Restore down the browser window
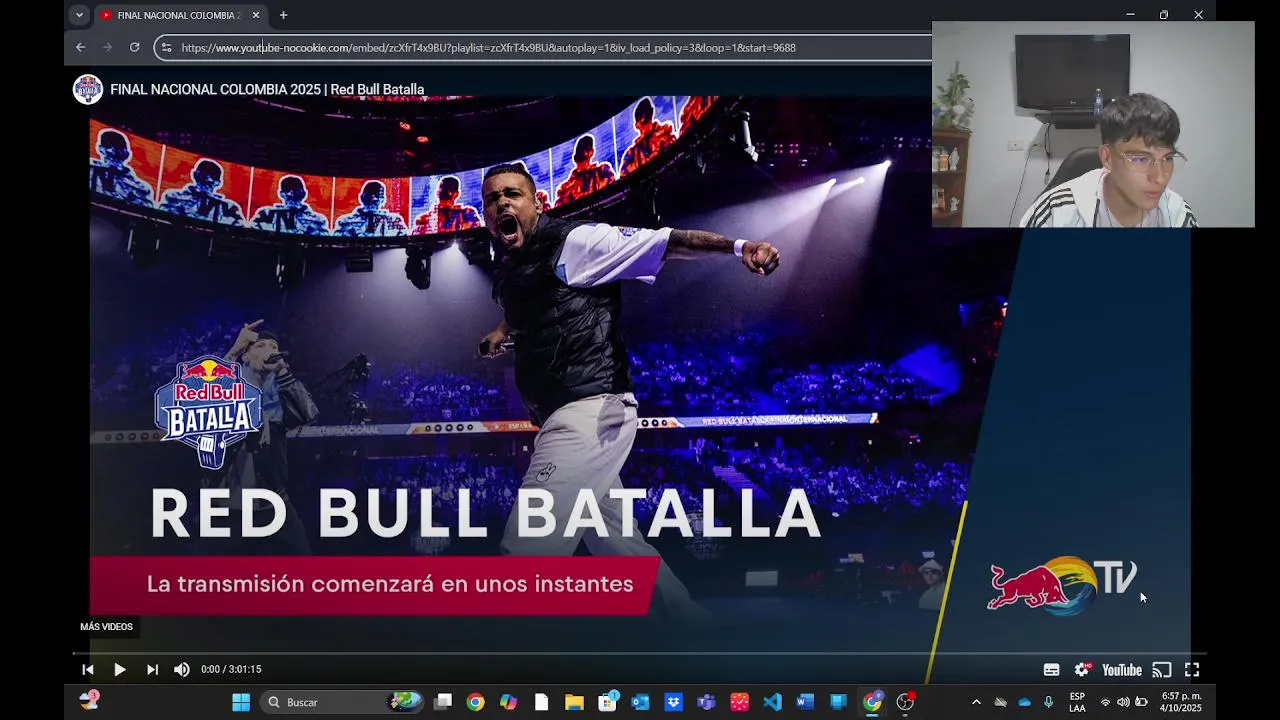This screenshot has width=1280, height=720. 1164,15
